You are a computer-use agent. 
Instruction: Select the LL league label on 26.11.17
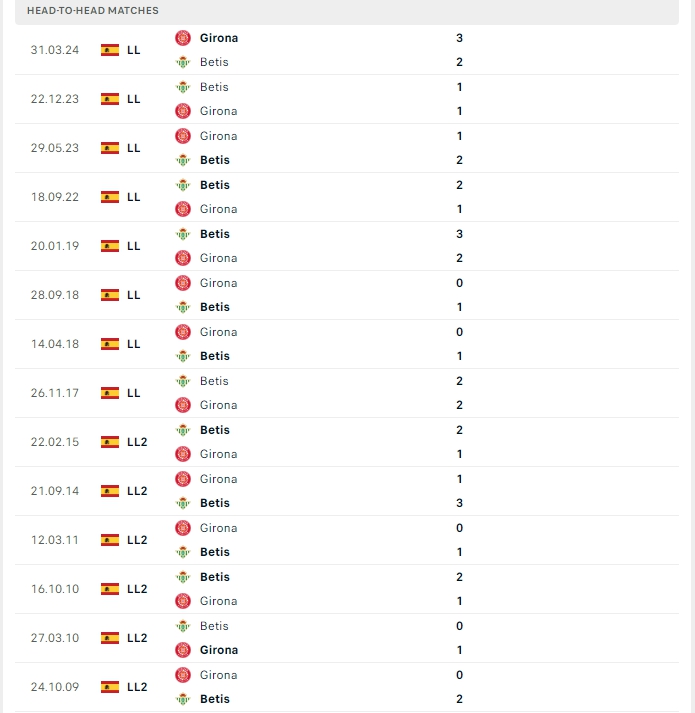[134, 393]
